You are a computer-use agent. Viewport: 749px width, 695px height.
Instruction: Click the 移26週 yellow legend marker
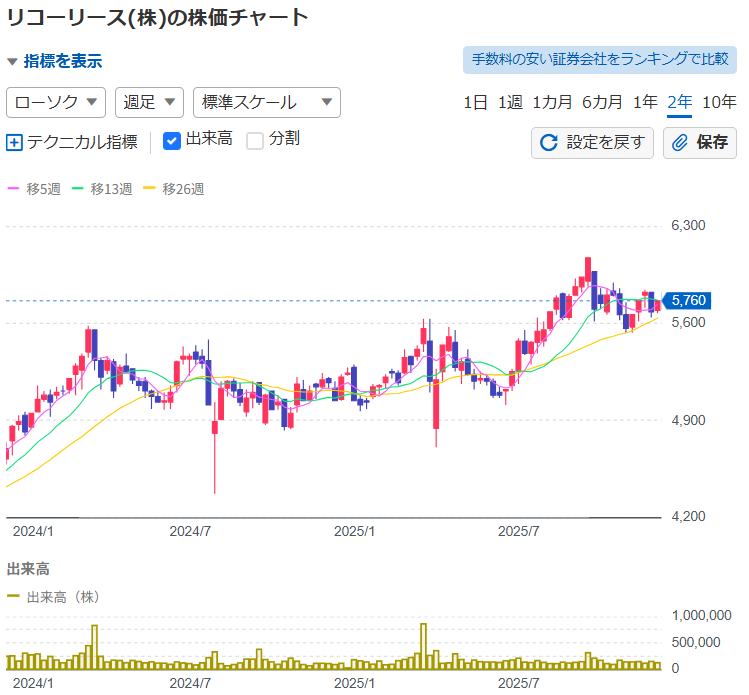pos(150,188)
